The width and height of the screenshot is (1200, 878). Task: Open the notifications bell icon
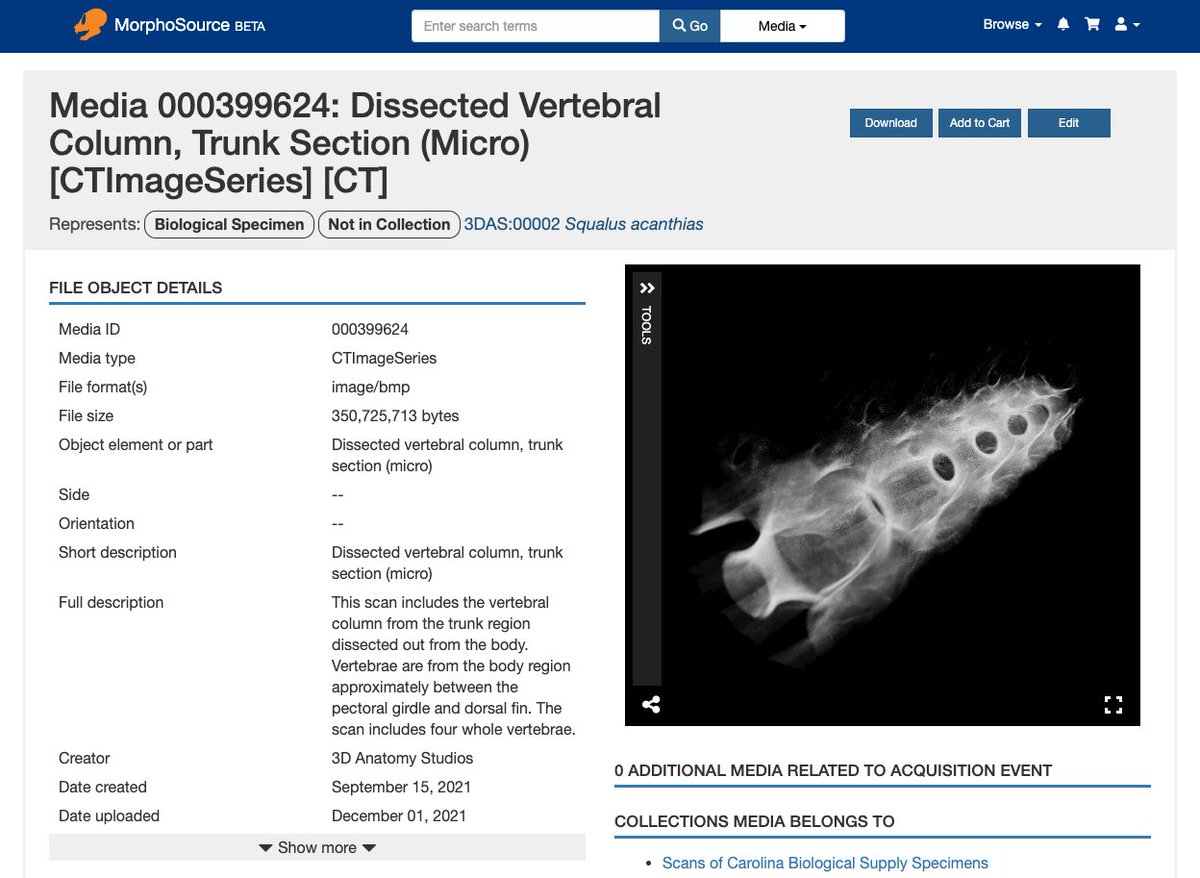(x=1063, y=25)
